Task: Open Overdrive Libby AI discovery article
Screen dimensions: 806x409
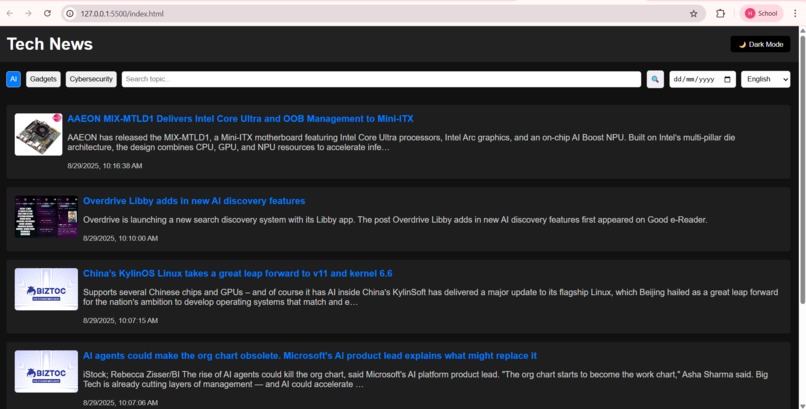Action: [x=194, y=201]
